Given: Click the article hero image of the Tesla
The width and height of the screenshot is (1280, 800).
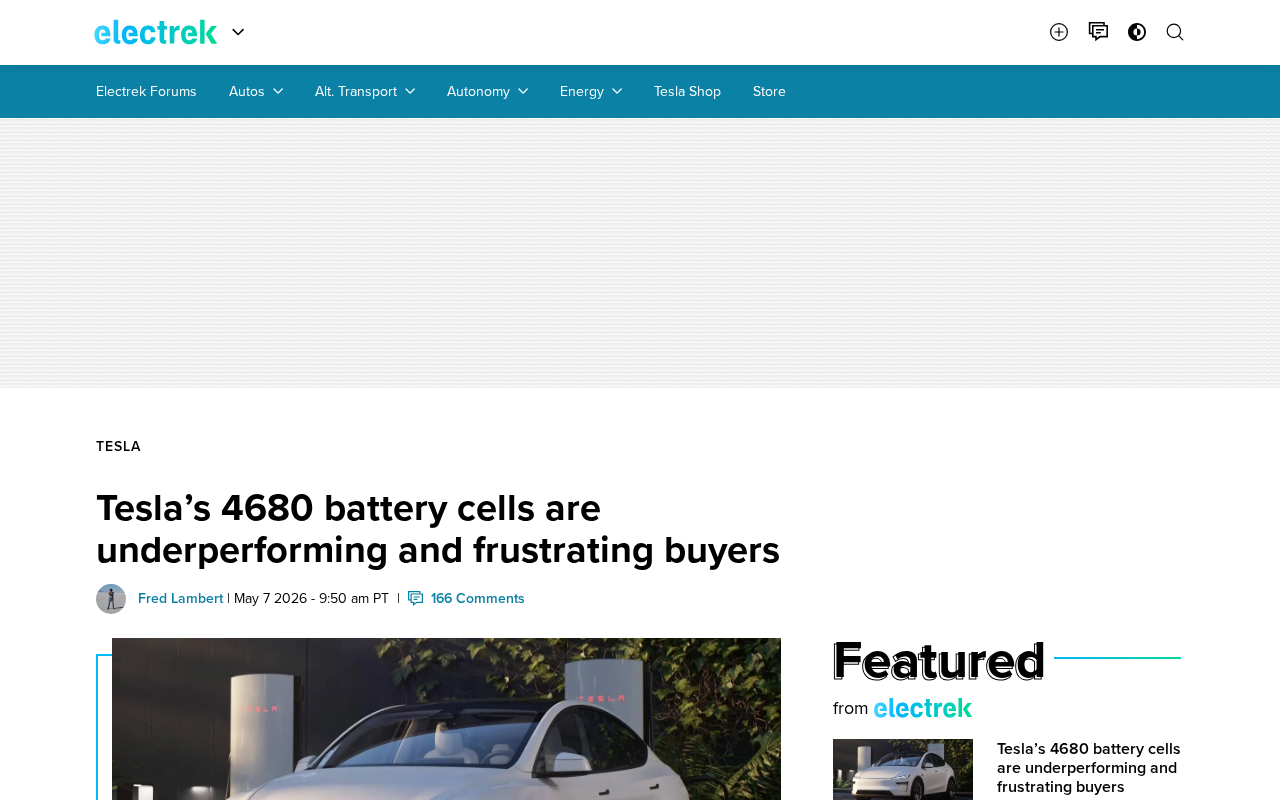Looking at the screenshot, I should tap(446, 719).
